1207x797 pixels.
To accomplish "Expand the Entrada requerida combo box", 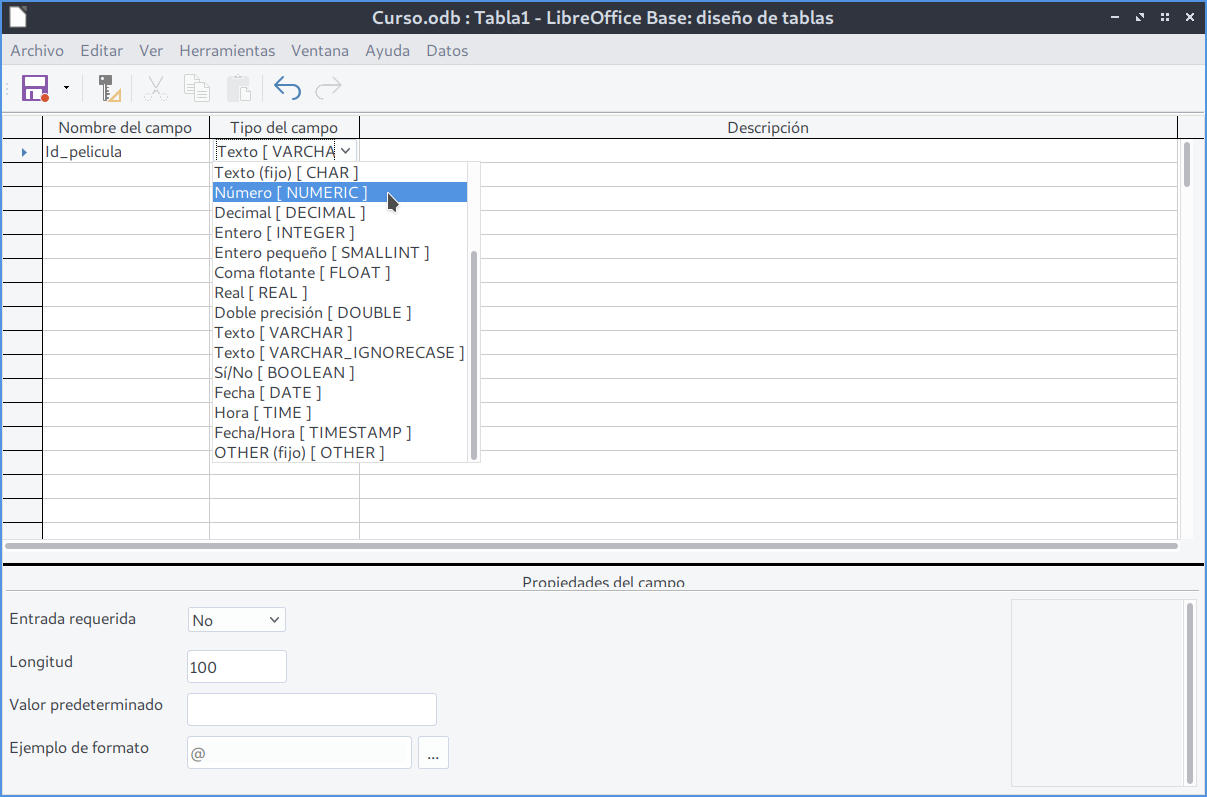I will click(x=237, y=620).
